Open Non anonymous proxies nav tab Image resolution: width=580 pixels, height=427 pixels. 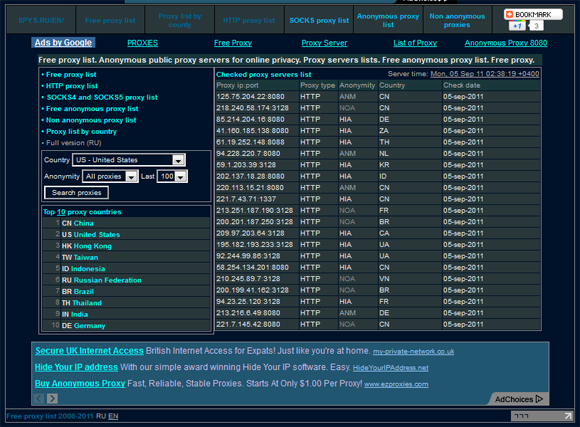(x=457, y=20)
